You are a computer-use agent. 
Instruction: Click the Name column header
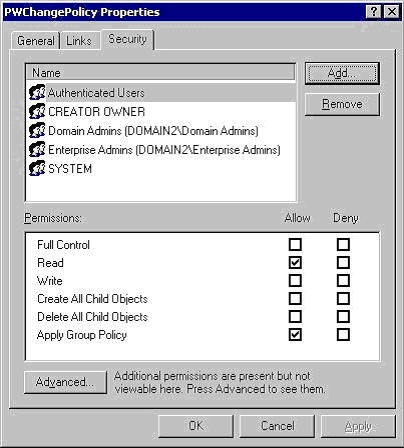[x=161, y=72]
